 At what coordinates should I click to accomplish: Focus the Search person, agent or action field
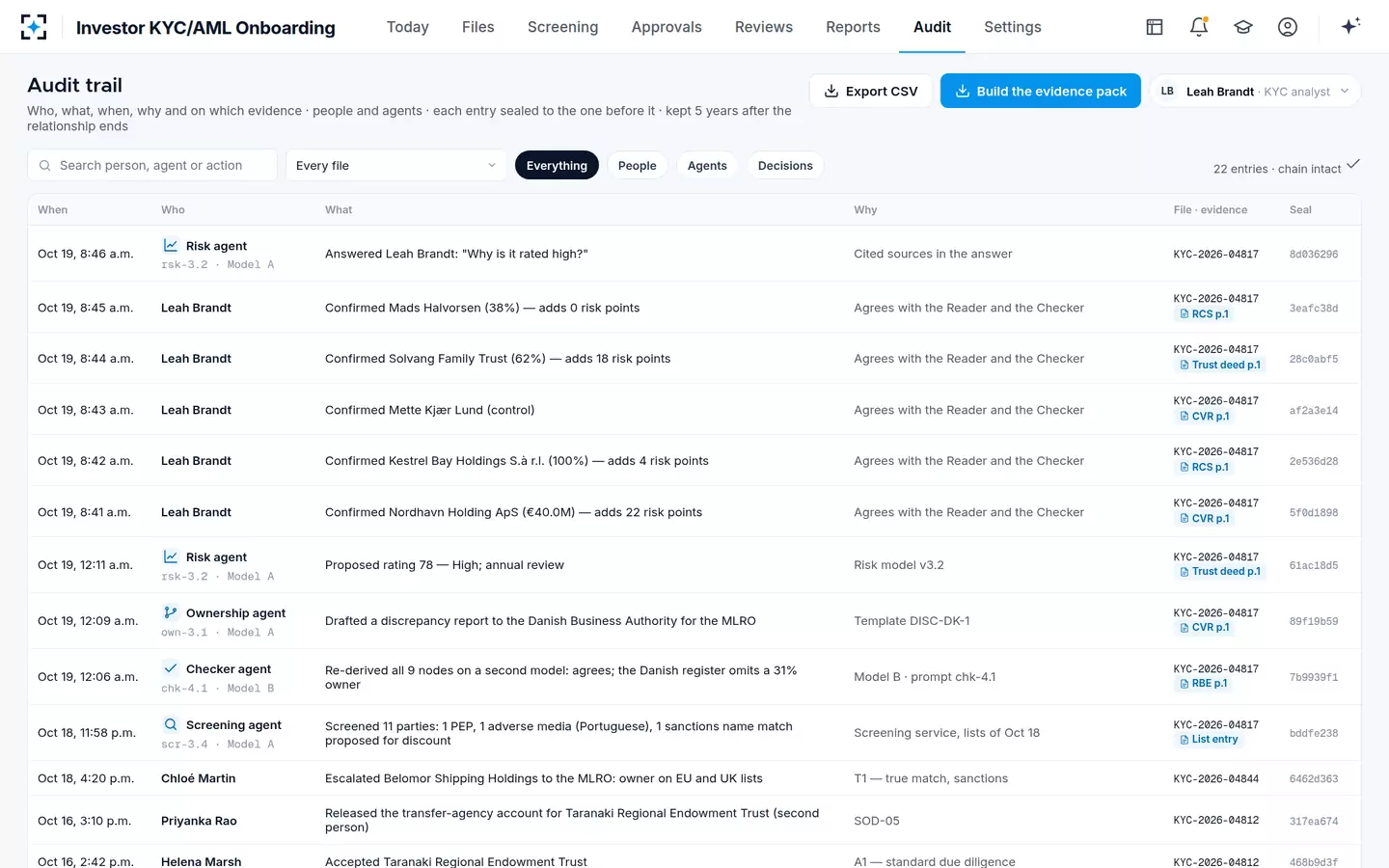[x=152, y=165]
